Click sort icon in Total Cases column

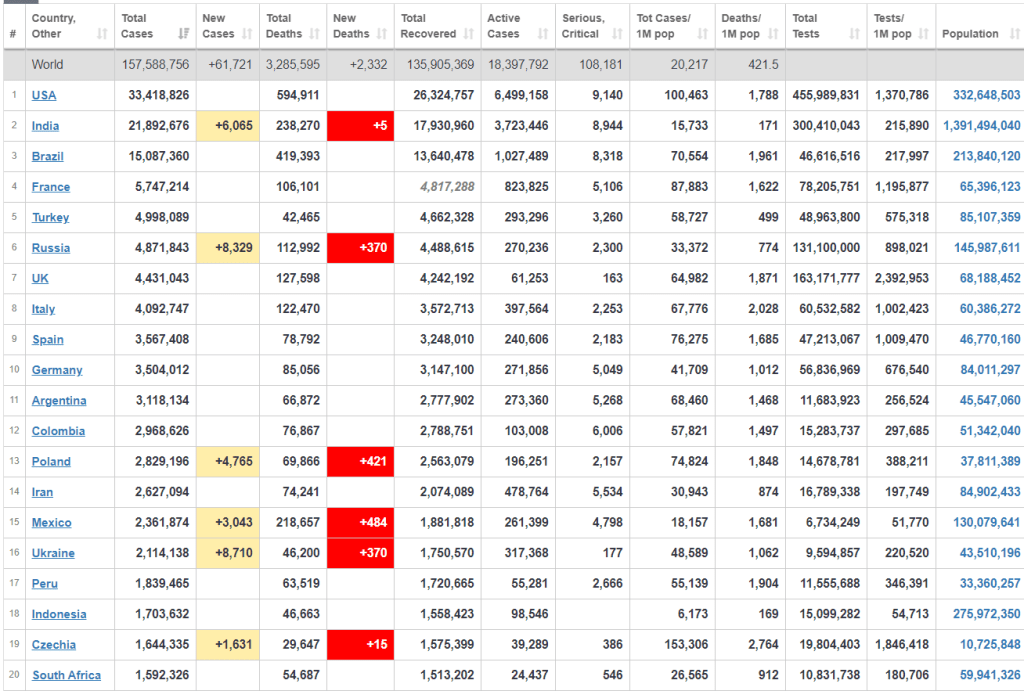pyautogui.click(x=183, y=34)
